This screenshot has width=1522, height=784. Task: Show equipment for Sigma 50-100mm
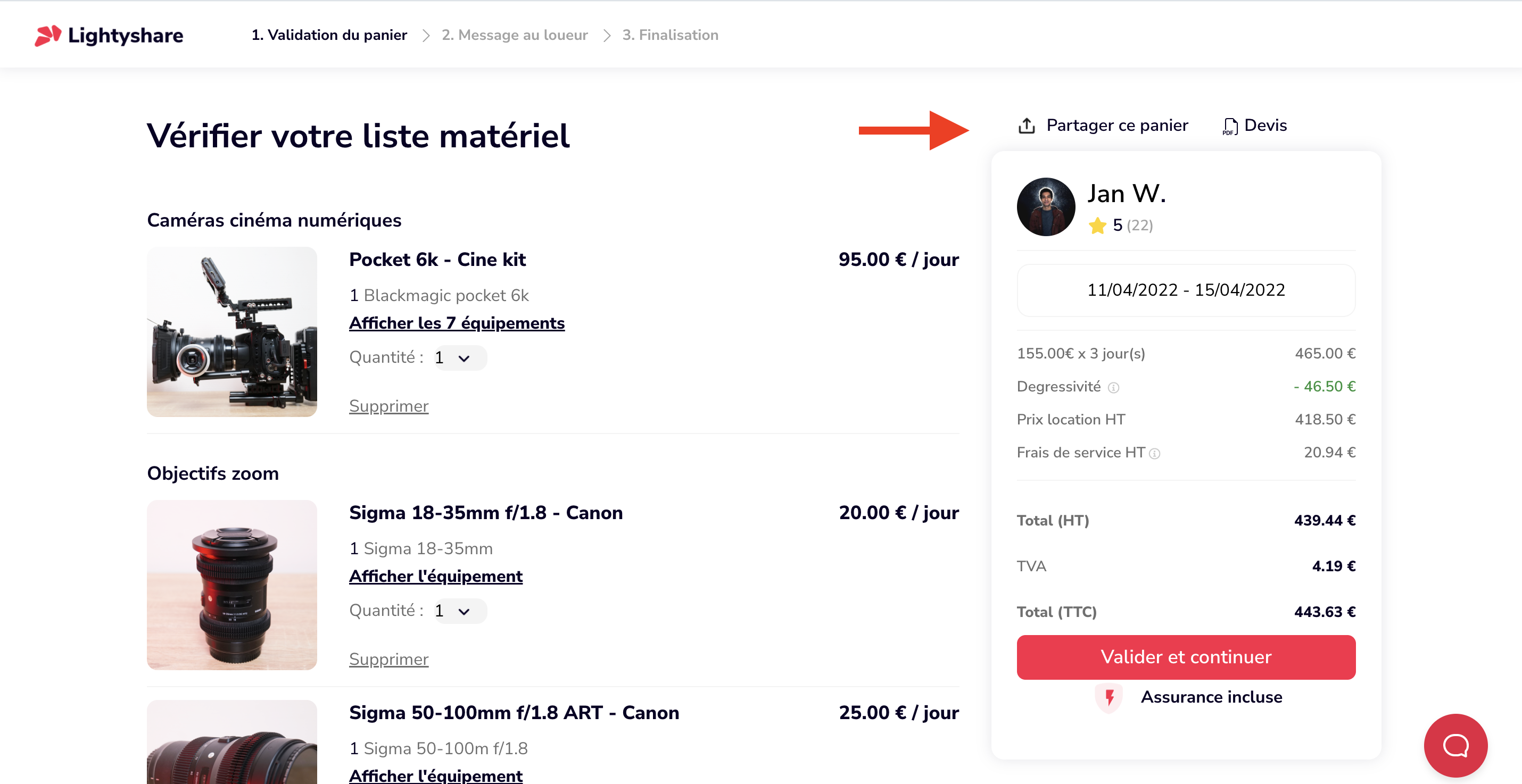tap(436, 775)
